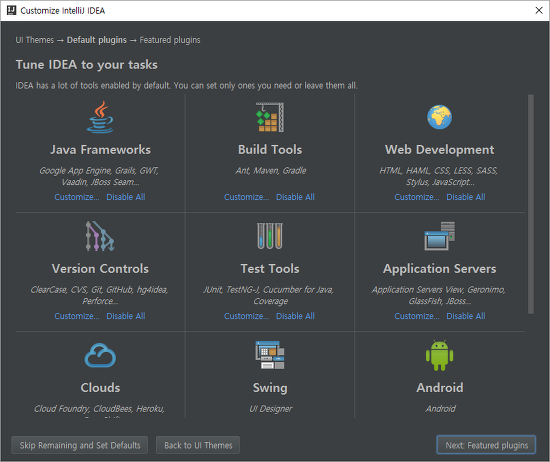Click 'UI Designer' description under Swing

270,409
